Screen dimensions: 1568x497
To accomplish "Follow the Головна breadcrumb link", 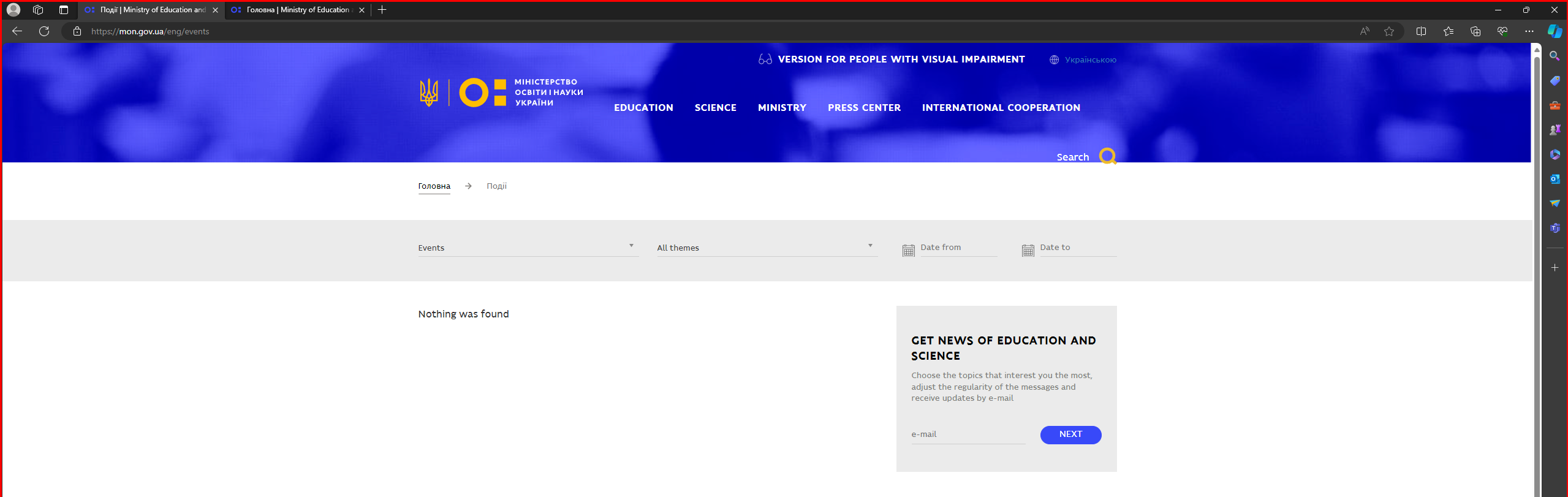I will point(434,186).
